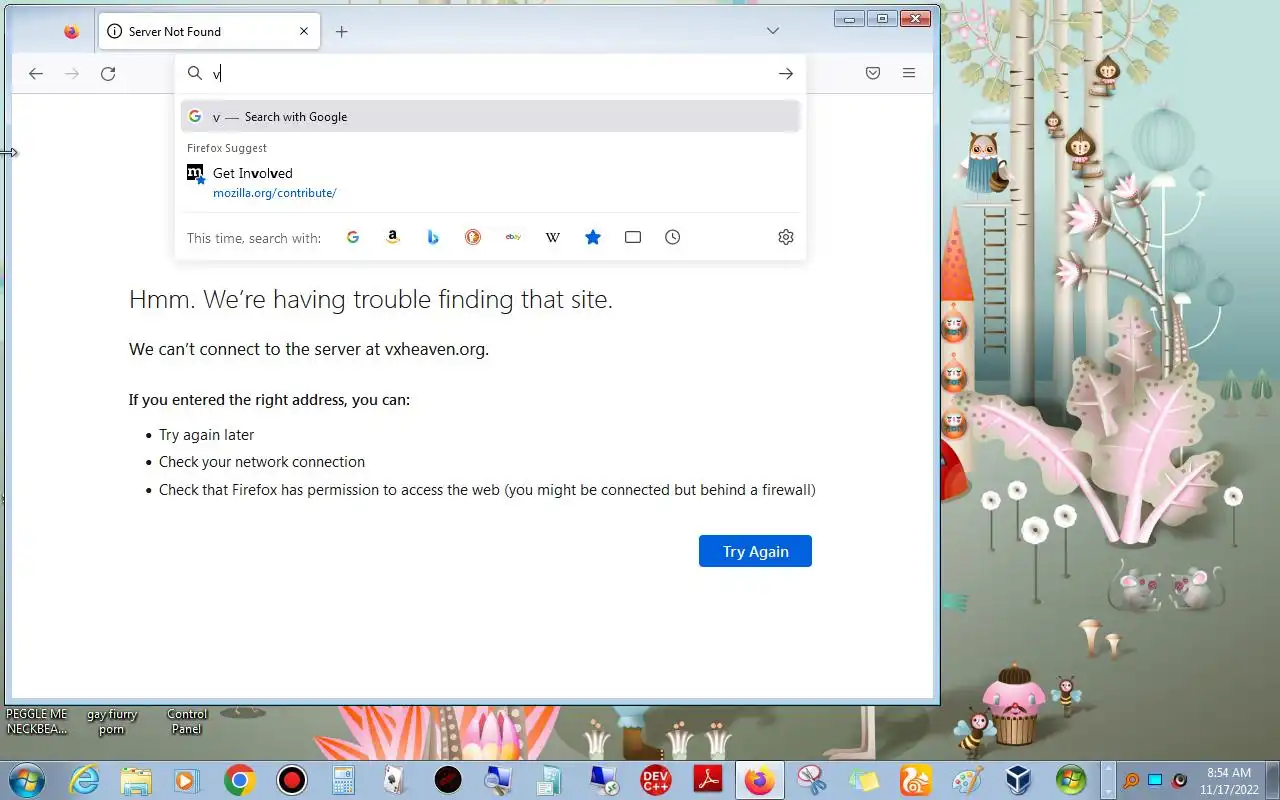Open Internet Explorer from the taskbar
This screenshot has height=800, width=1280.
point(84,780)
